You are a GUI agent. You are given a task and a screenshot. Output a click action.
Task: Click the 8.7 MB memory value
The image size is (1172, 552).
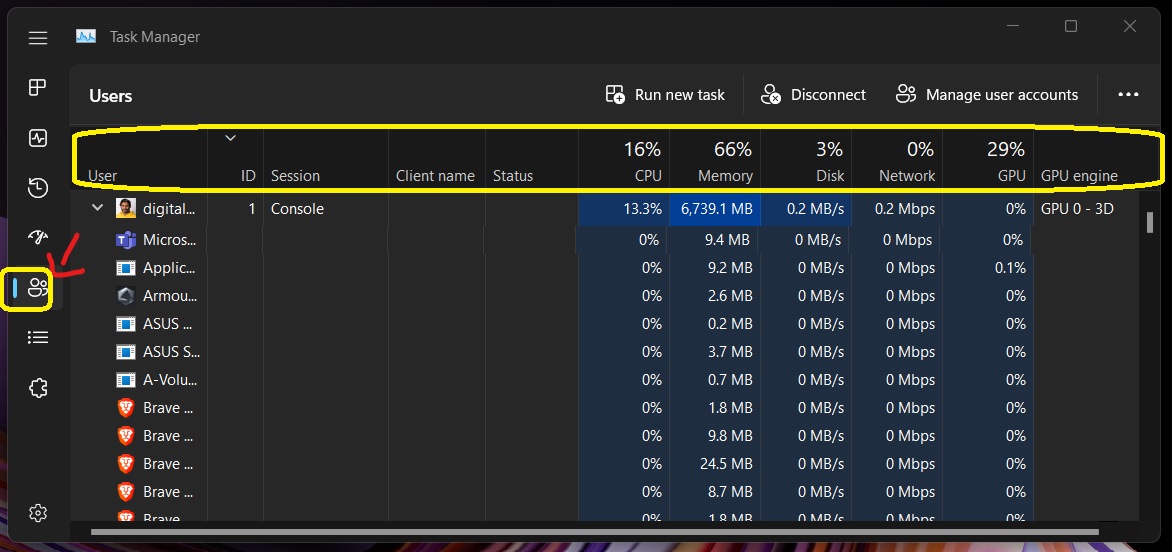click(730, 491)
